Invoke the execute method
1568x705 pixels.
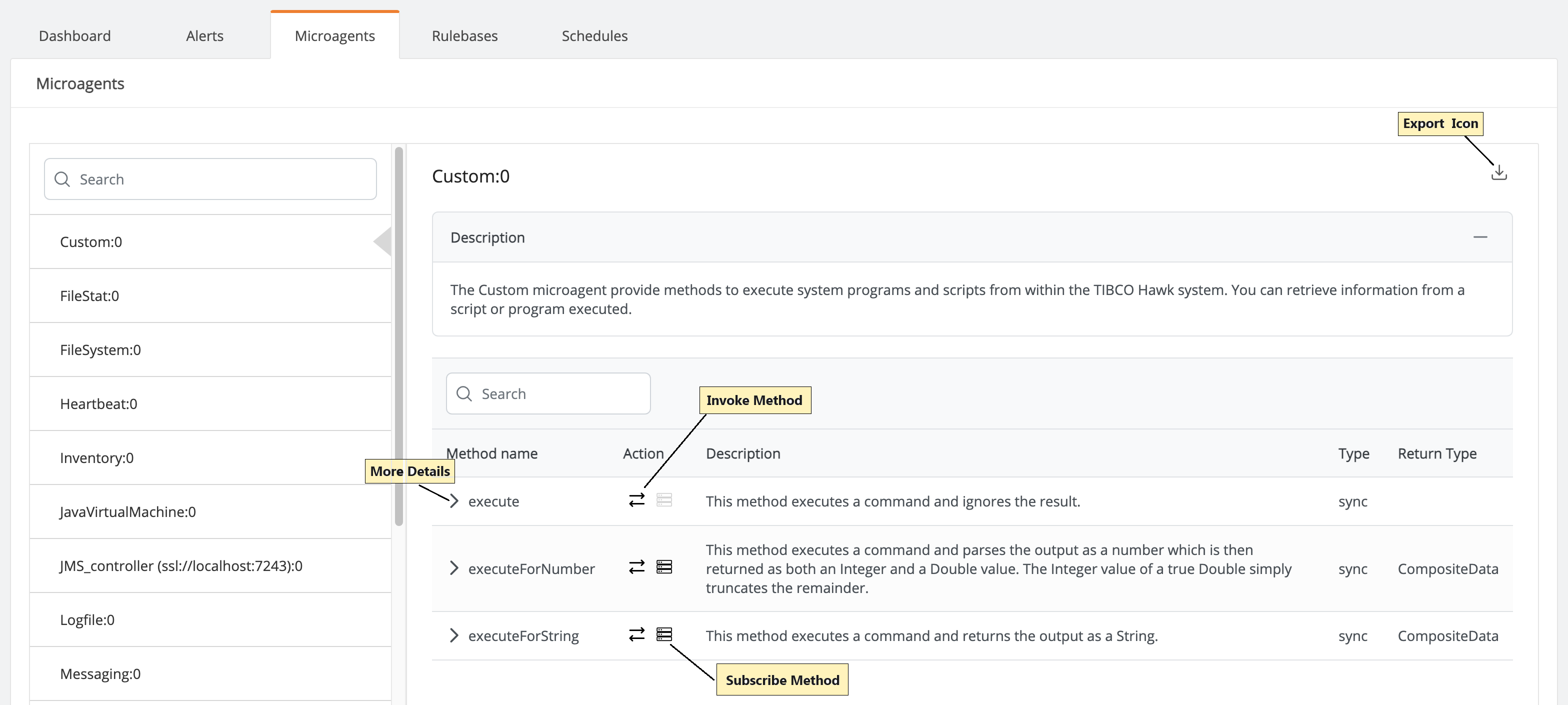pos(636,500)
